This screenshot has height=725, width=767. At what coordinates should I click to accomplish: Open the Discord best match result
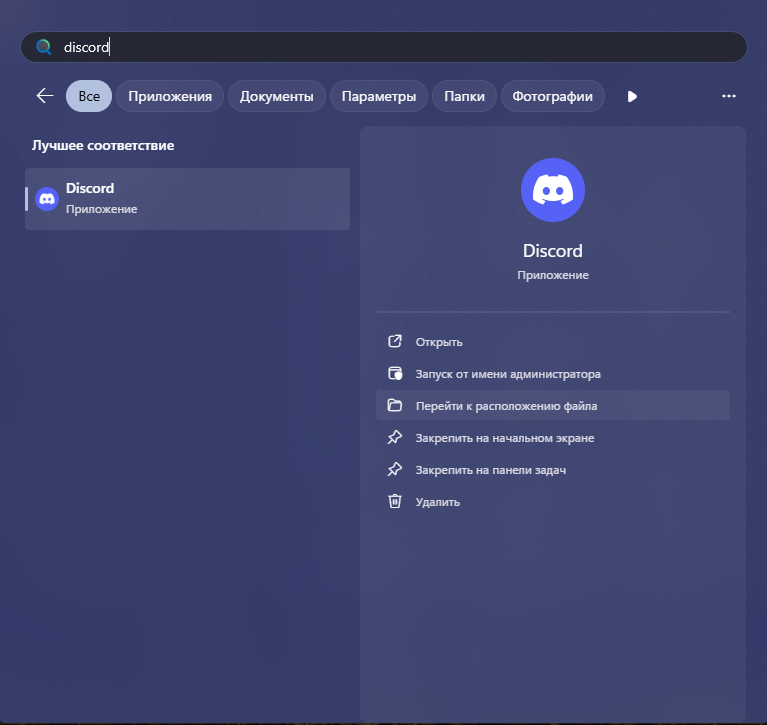187,199
